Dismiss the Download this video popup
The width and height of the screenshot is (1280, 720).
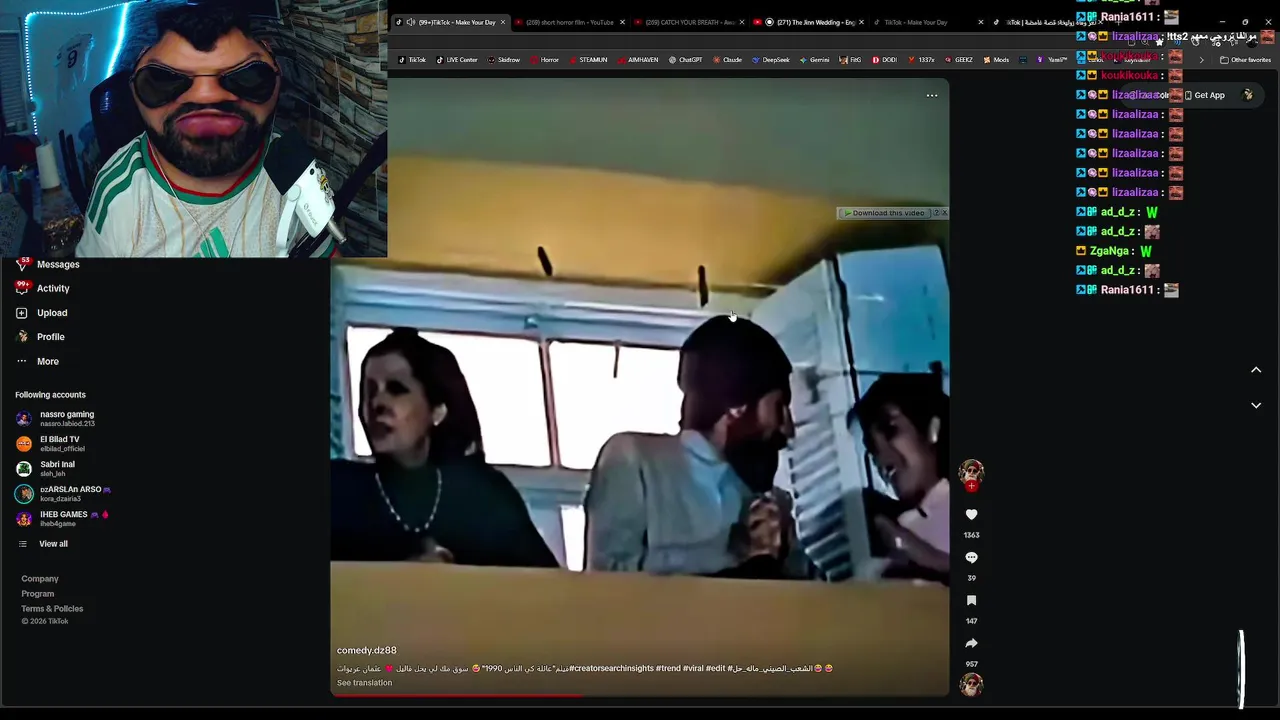[944, 213]
